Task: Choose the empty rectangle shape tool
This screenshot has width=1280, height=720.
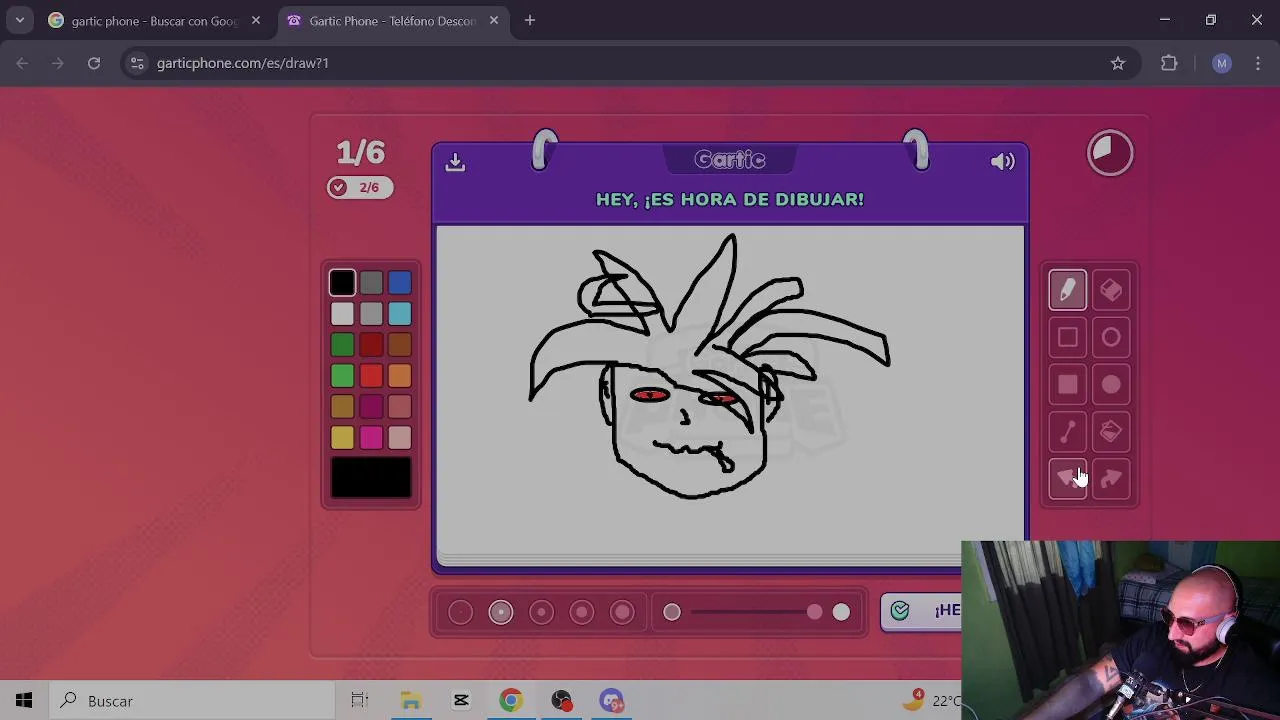Action: click(1067, 337)
